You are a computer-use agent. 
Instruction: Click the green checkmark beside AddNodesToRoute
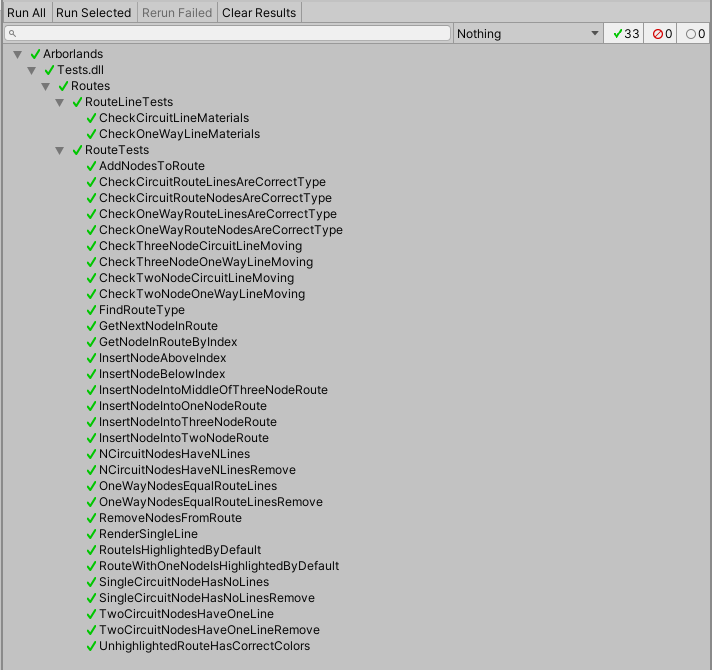(x=91, y=166)
